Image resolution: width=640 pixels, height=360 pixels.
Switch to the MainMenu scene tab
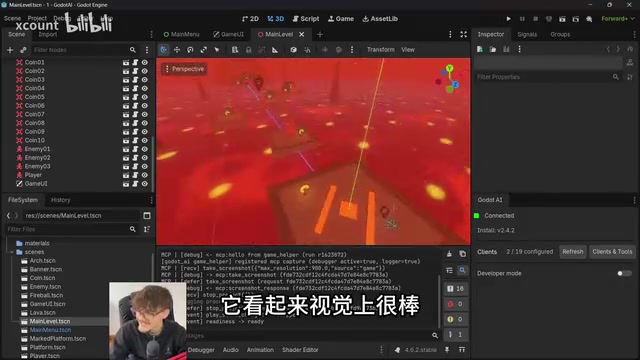[182, 34]
